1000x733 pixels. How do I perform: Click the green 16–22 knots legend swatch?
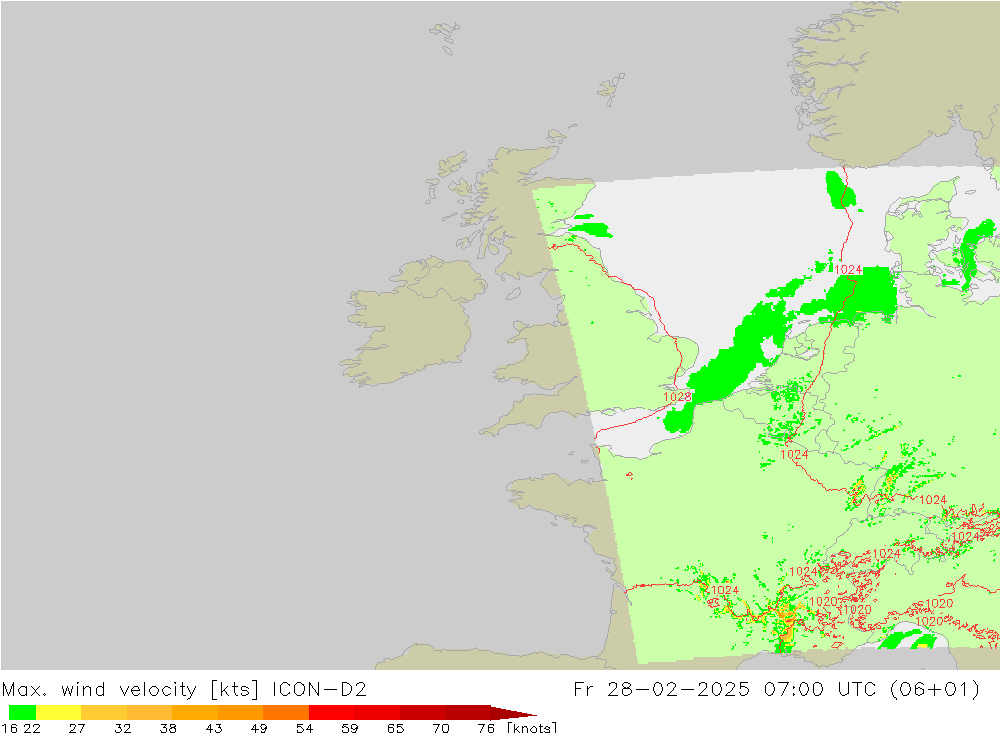tap(22, 713)
